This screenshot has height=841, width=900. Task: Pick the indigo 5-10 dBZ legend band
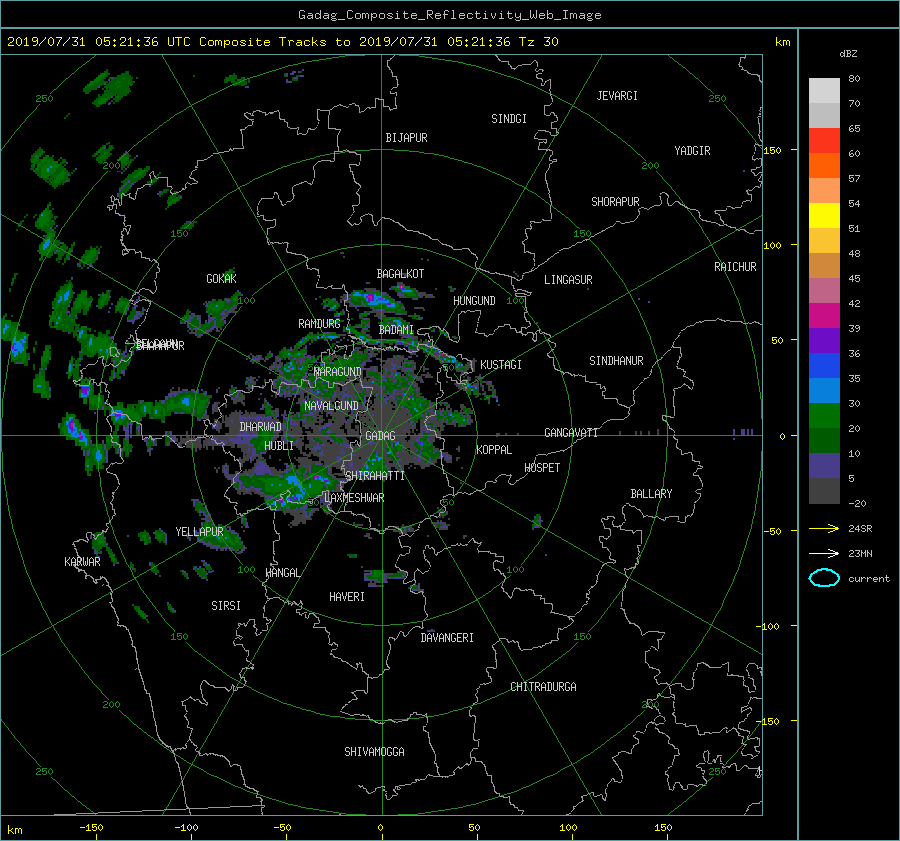[x=824, y=466]
